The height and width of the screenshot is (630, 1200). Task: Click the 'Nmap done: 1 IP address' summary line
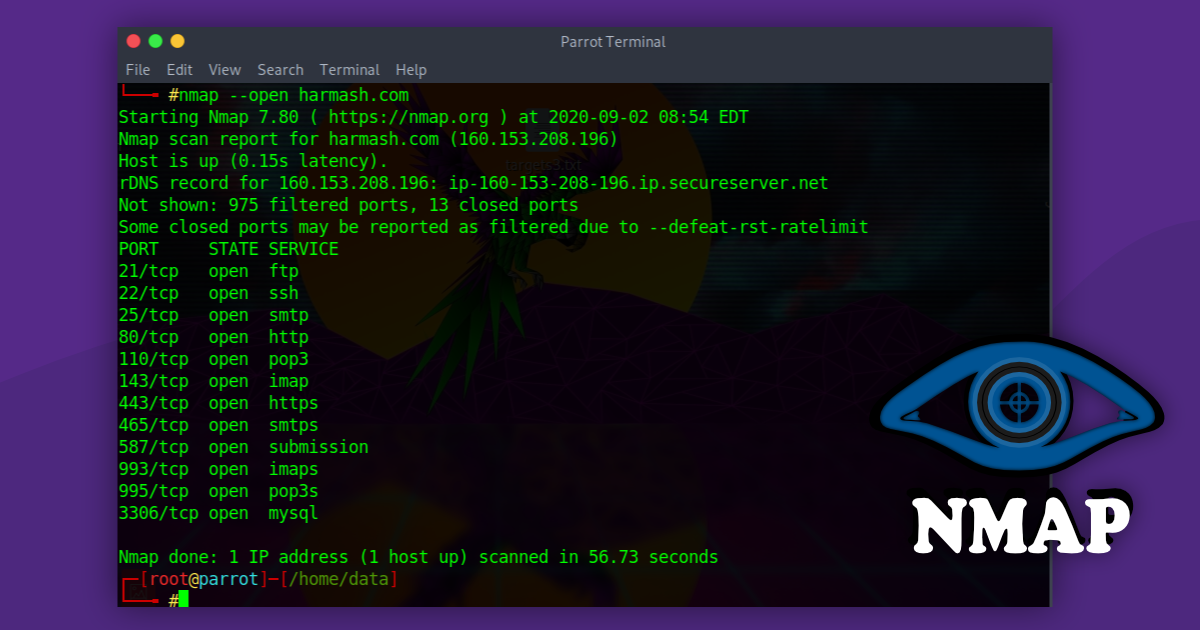click(x=418, y=557)
